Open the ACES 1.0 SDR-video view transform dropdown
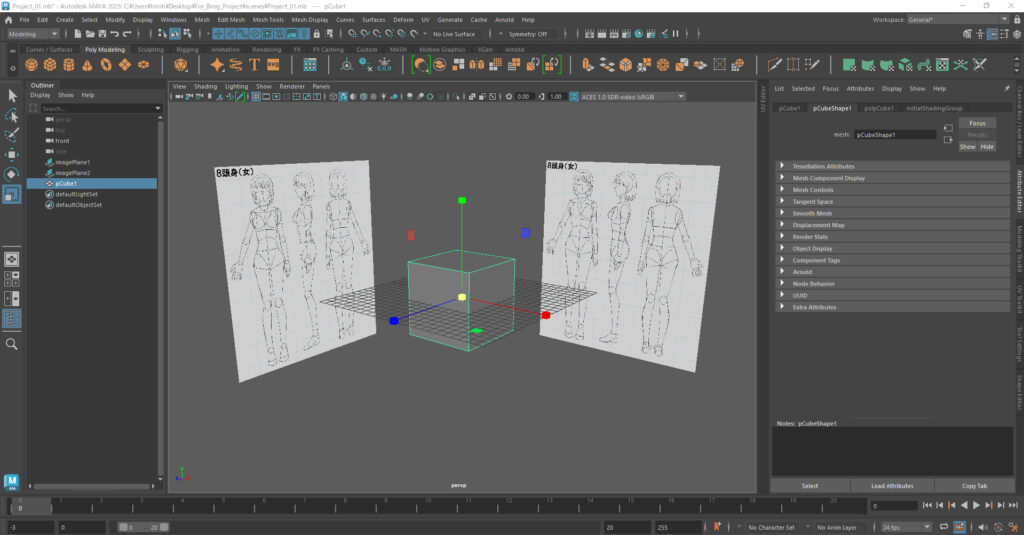This screenshot has height=535, width=1024. tap(632, 97)
